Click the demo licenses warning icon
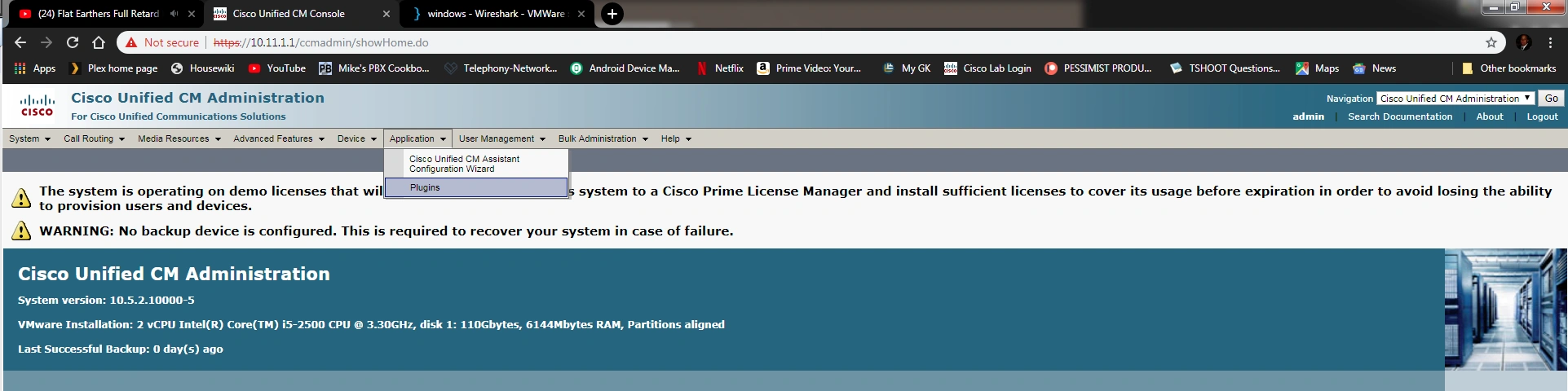This screenshot has height=391, width=1568. pos(21,198)
